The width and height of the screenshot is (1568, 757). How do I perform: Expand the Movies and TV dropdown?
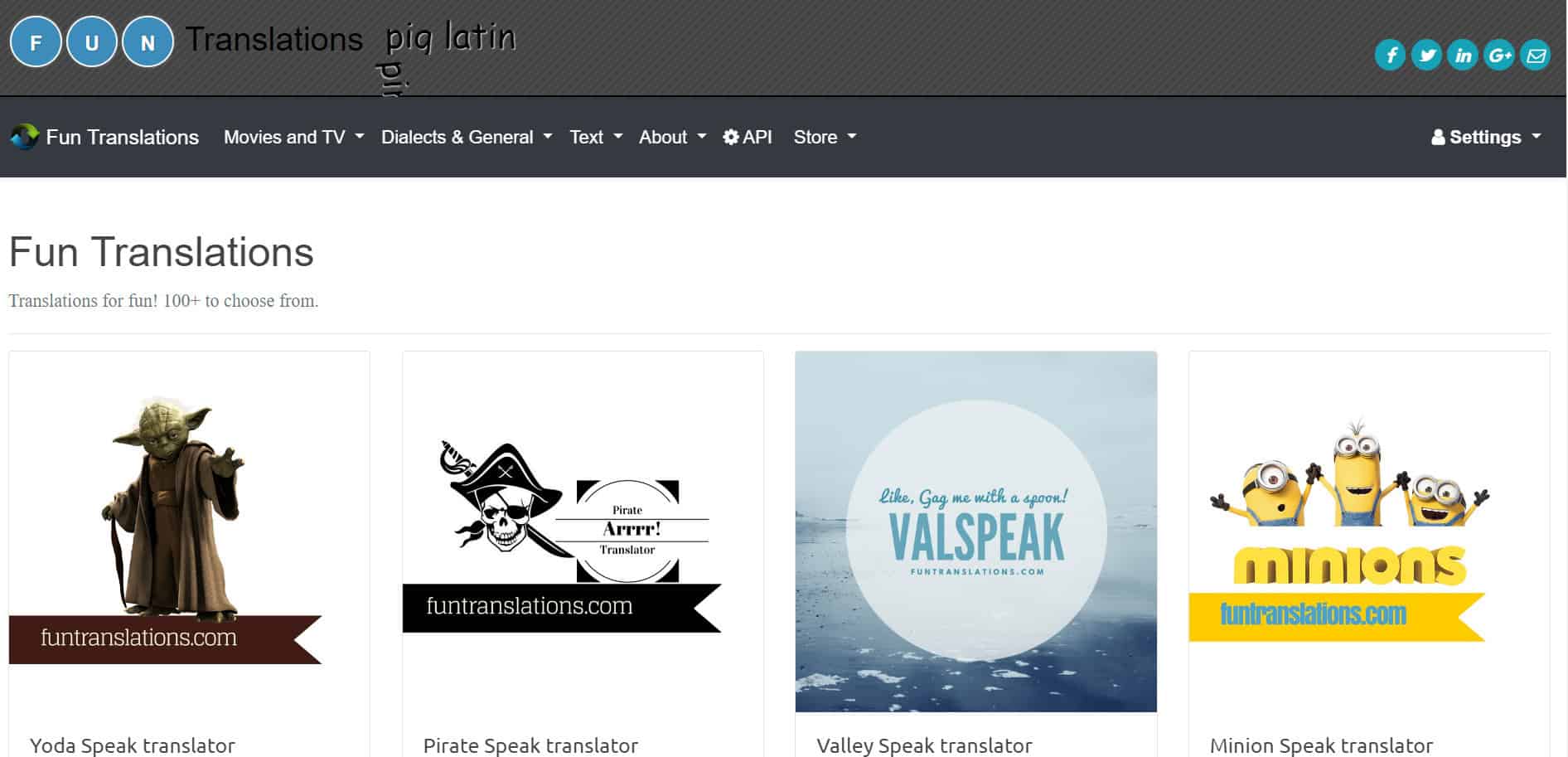pyautogui.click(x=293, y=137)
